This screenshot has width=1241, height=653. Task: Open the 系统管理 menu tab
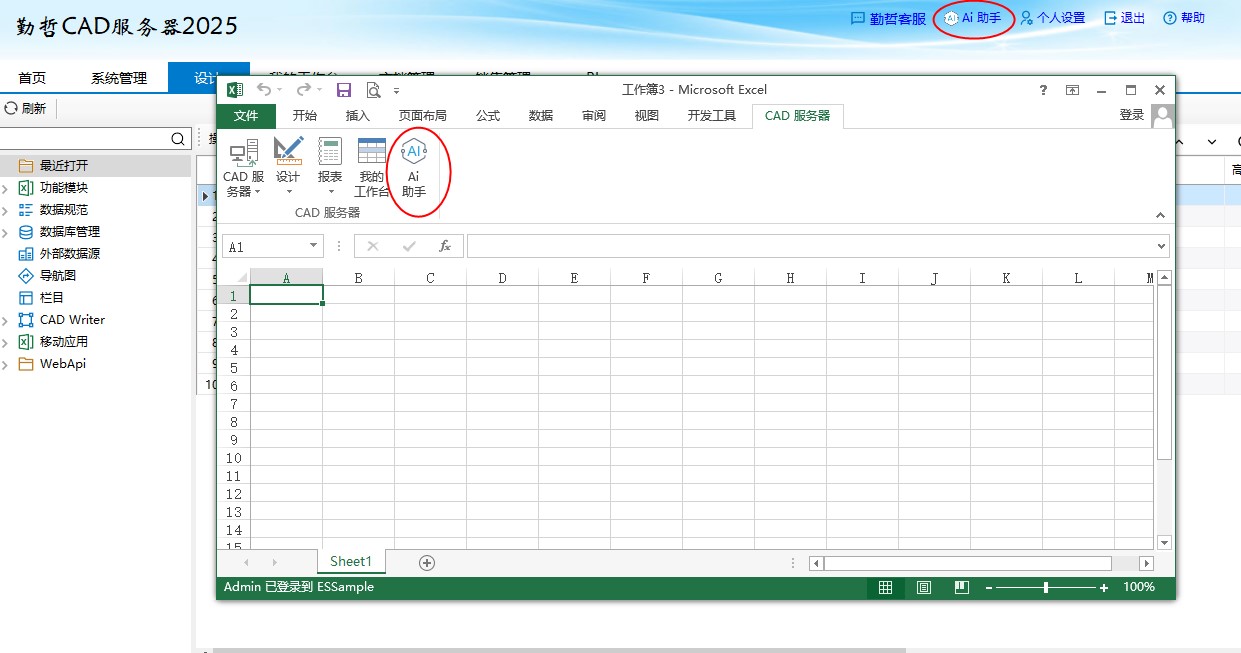pyautogui.click(x=119, y=78)
